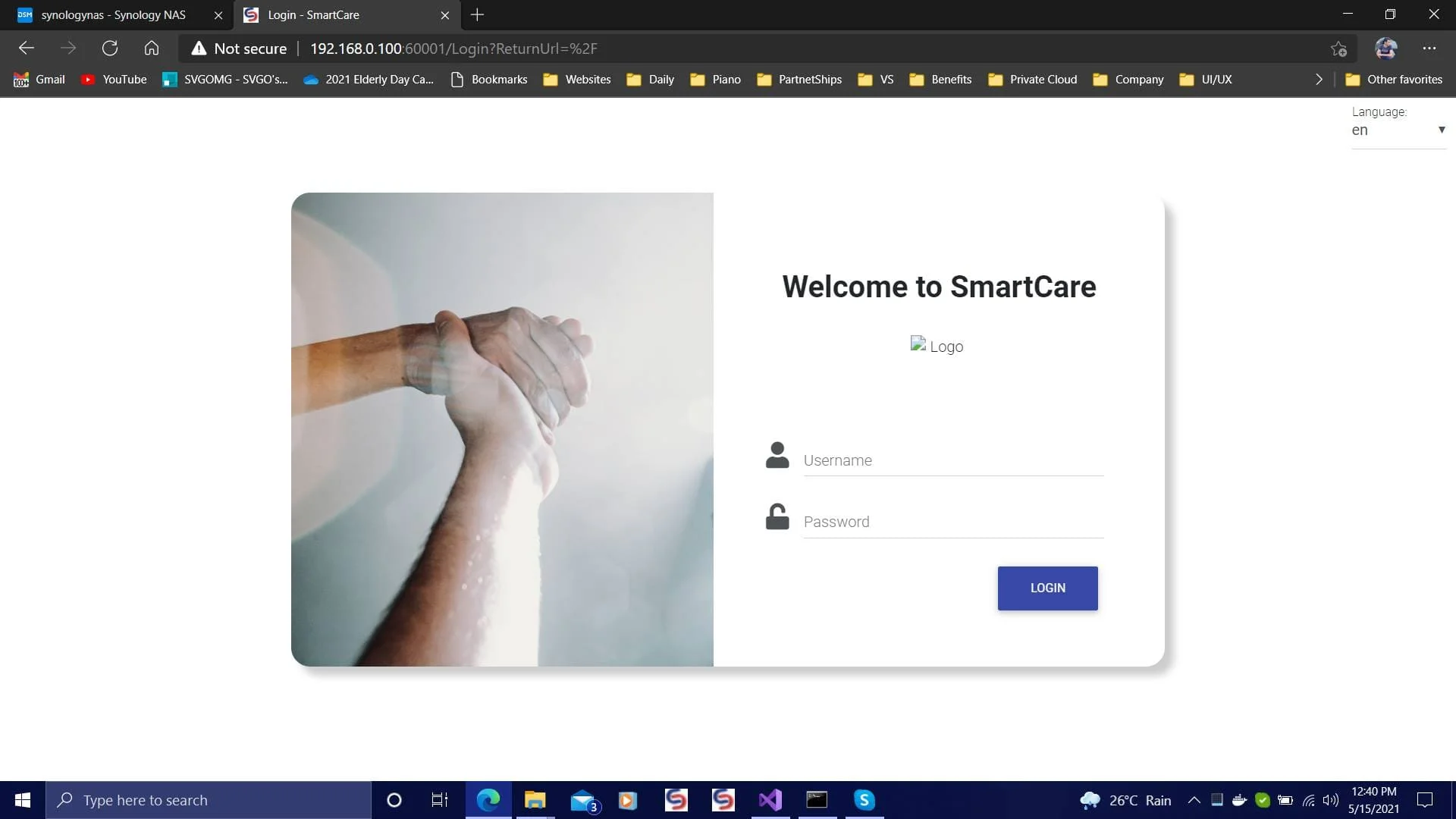Click the handshake photo on login card
The height and width of the screenshot is (819, 1456).
coord(502,429)
